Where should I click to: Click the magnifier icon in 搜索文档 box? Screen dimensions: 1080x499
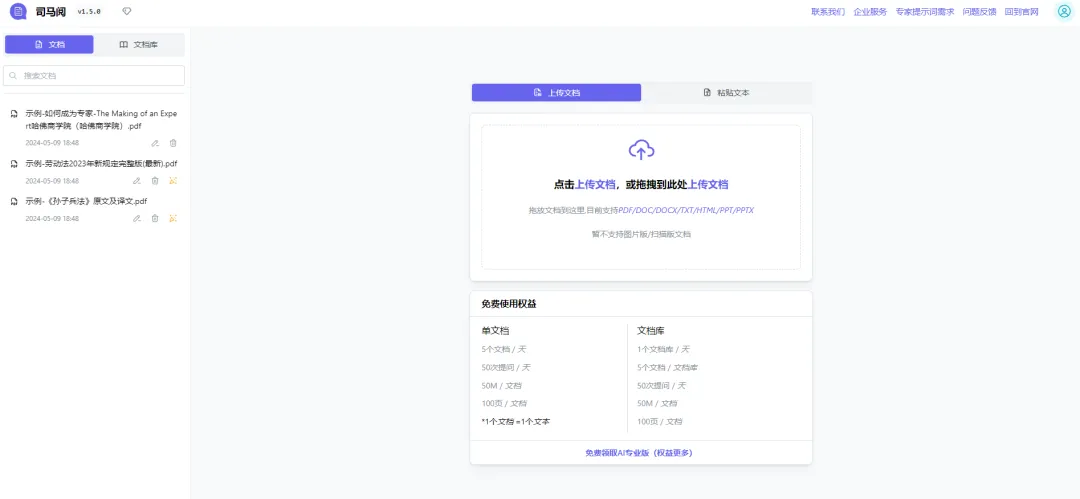(13, 76)
